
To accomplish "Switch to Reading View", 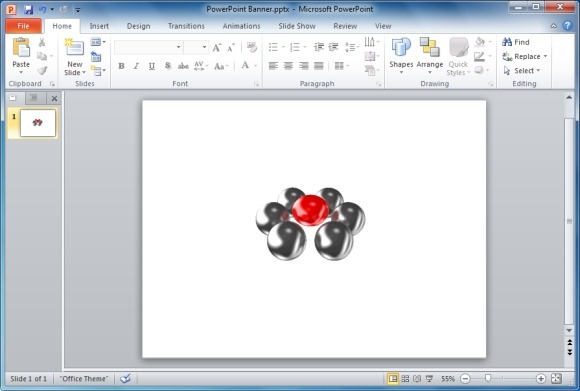I will [417, 378].
